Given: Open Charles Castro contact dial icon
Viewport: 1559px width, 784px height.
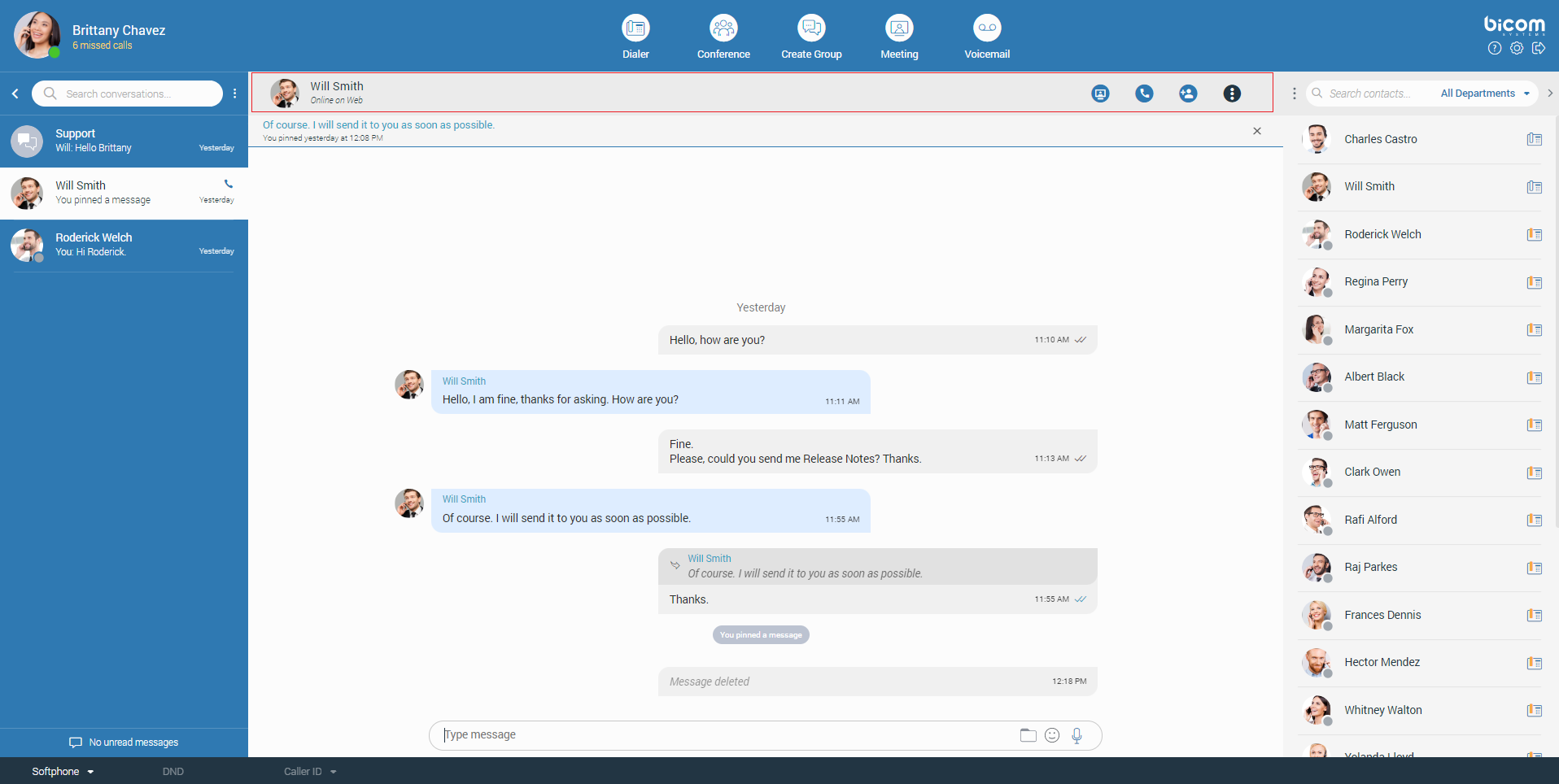Looking at the screenshot, I should (x=1535, y=139).
